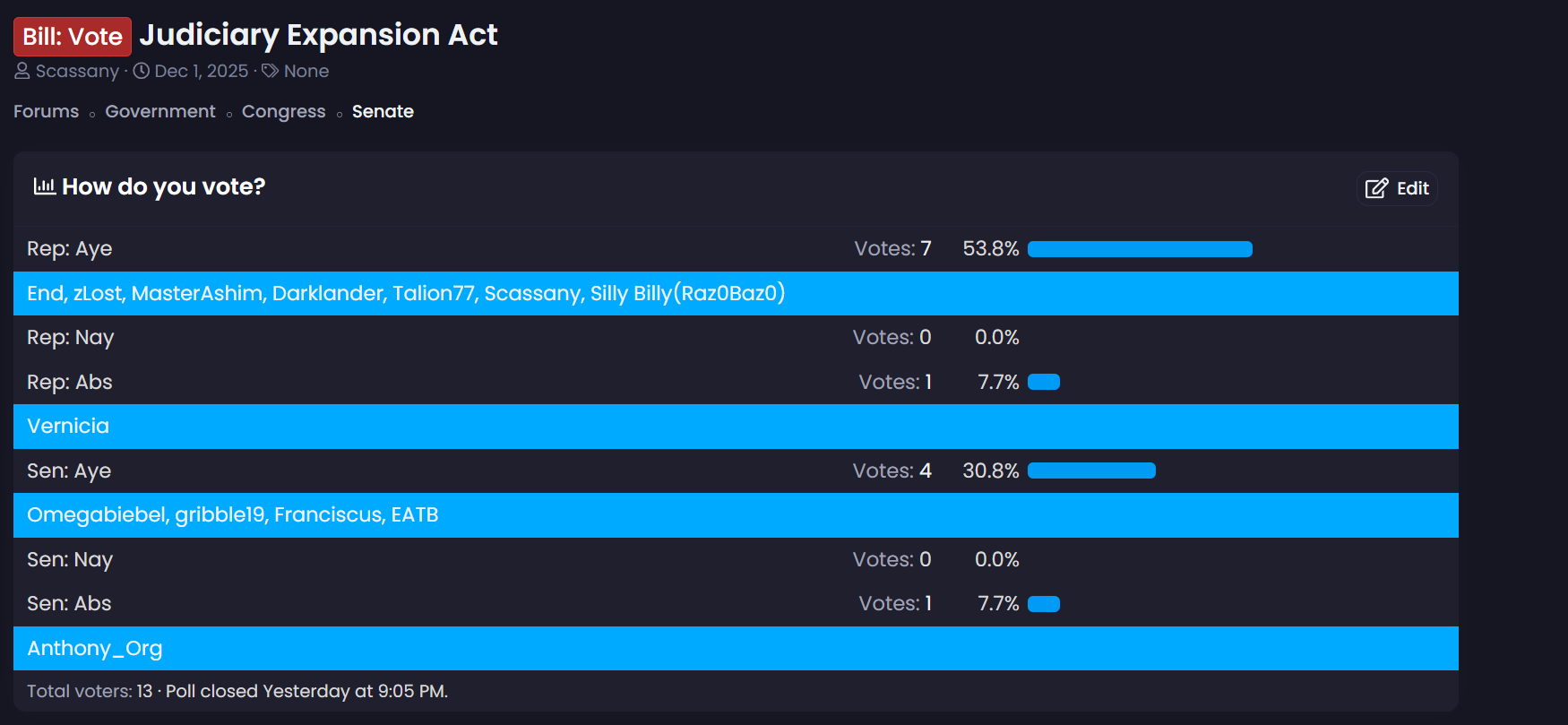The image size is (1568, 725).
Task: Click the user icon beside Scassany
Action: click(22, 71)
